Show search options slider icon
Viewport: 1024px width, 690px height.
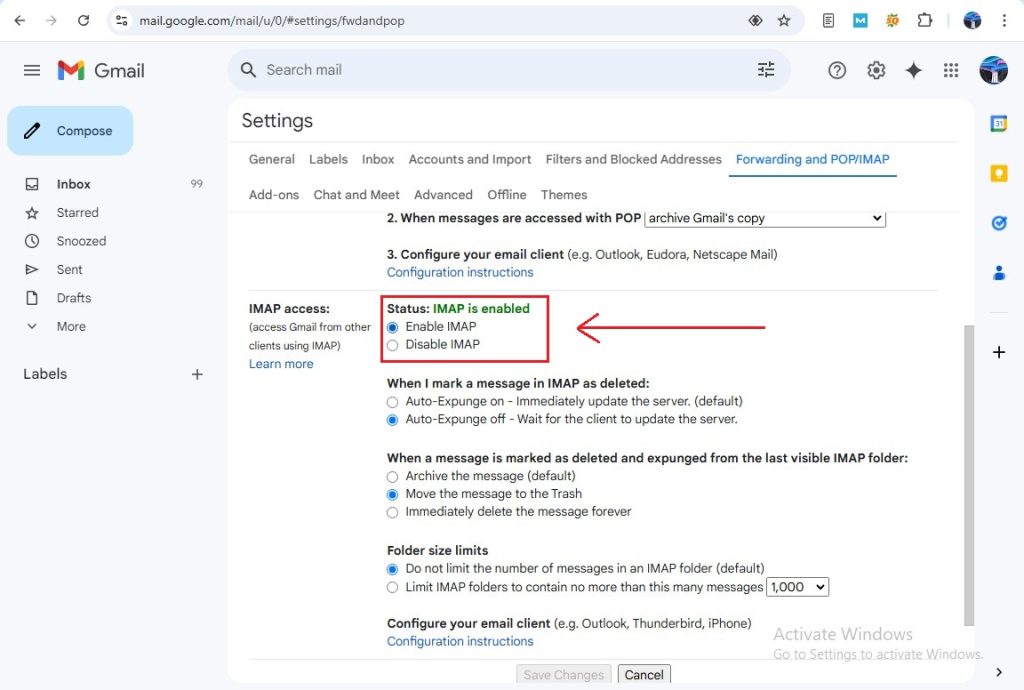[x=765, y=69]
